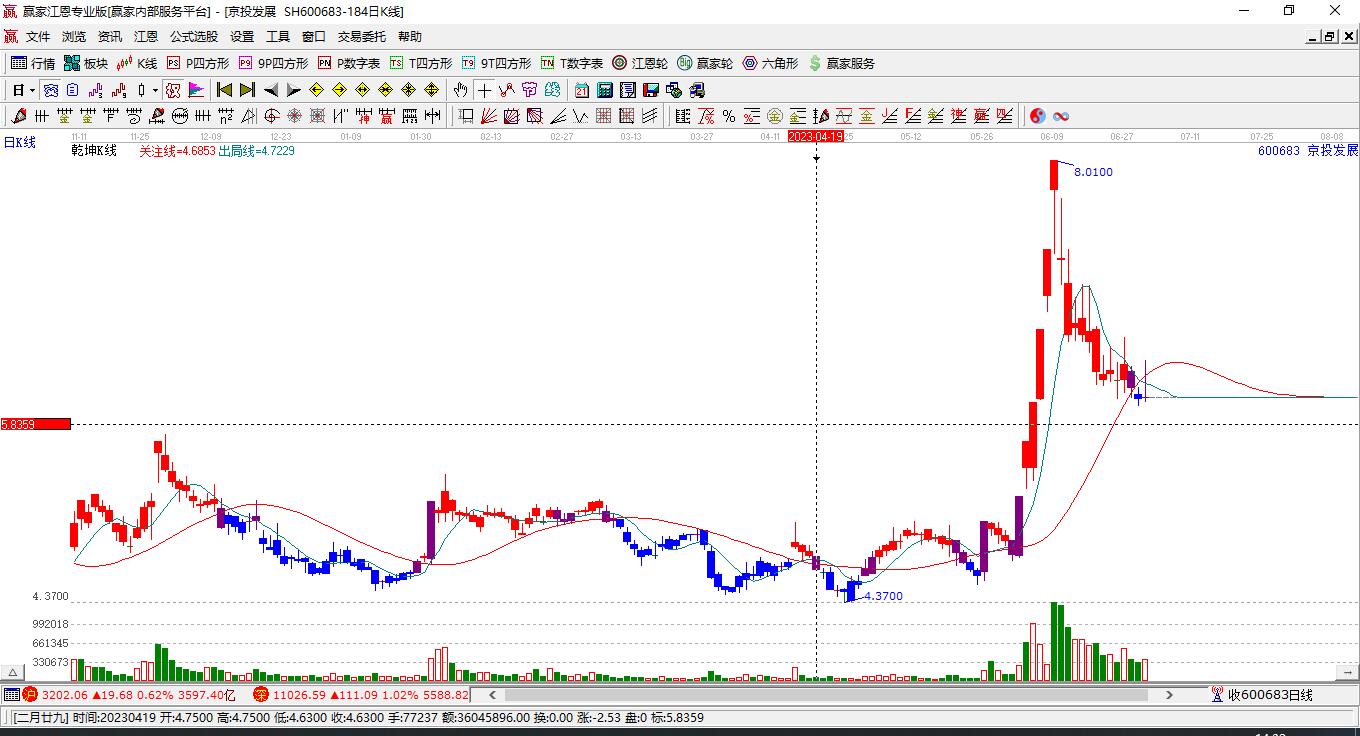This screenshot has width=1360, height=736.
Task: Click the yellow diamond left-arrow icon
Action: [317, 90]
